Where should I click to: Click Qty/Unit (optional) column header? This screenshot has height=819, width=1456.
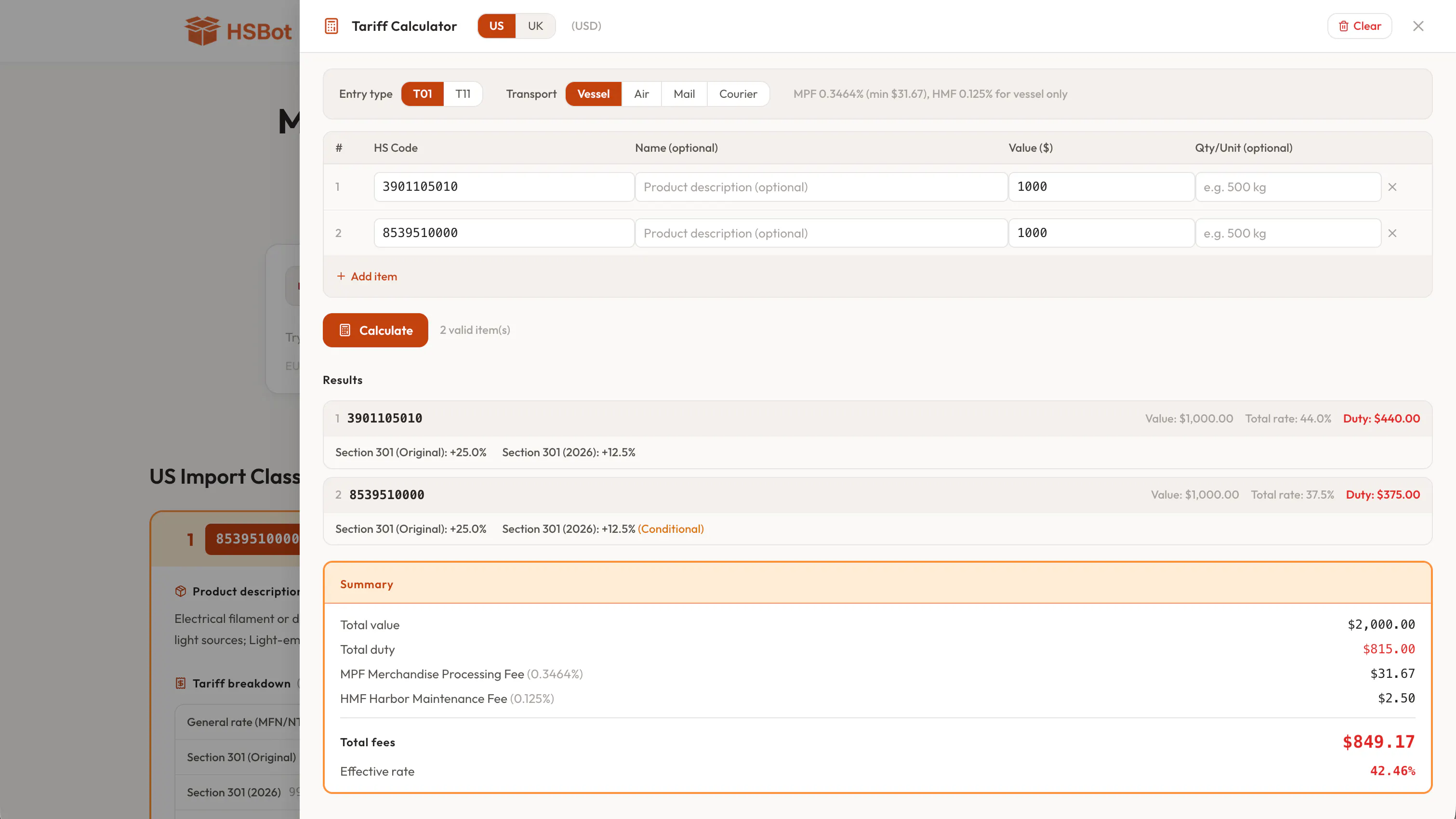1244,148
